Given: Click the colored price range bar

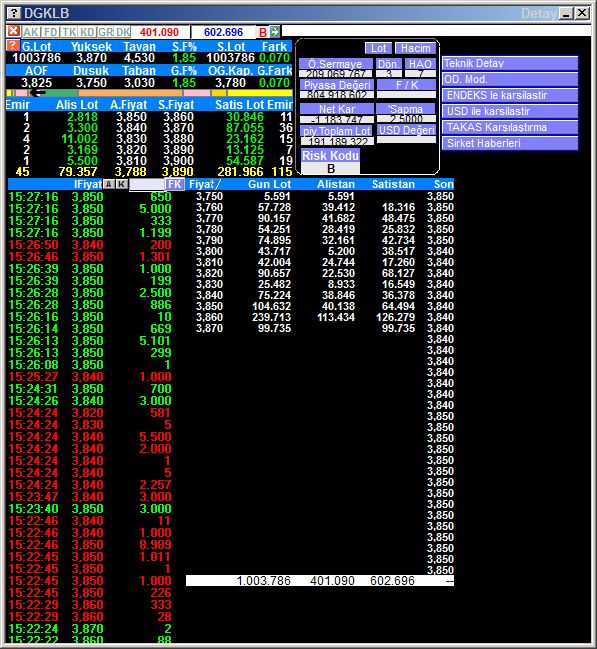Looking at the screenshot, I should click(x=149, y=93).
